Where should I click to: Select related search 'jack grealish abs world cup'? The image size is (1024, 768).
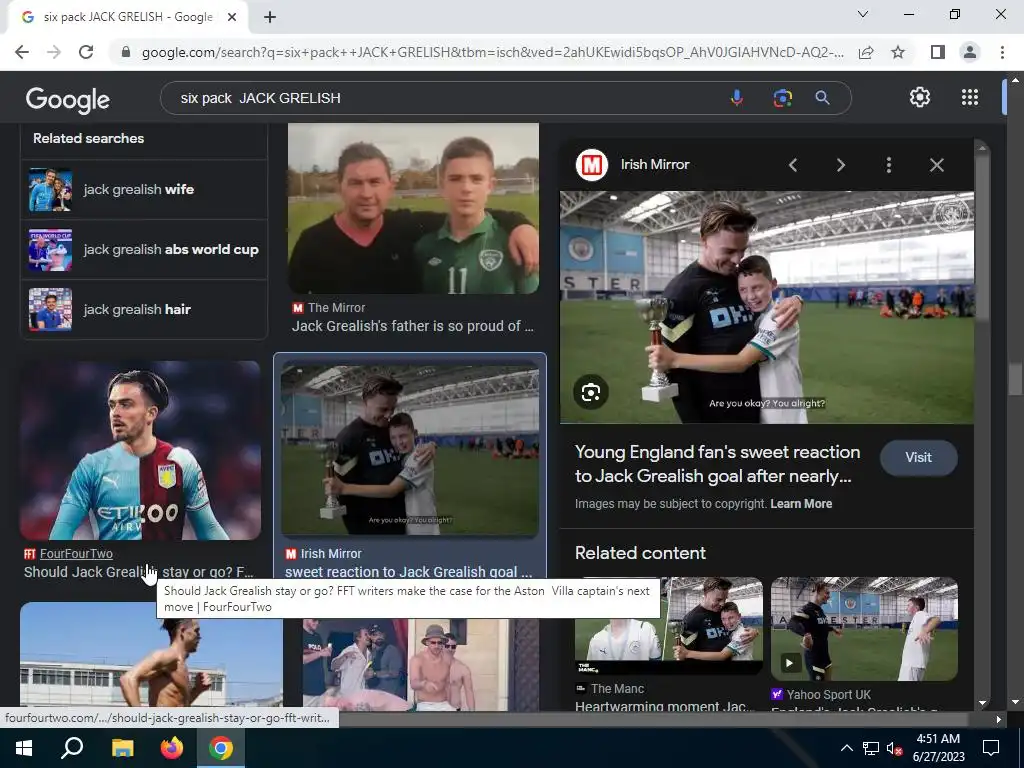coord(144,249)
